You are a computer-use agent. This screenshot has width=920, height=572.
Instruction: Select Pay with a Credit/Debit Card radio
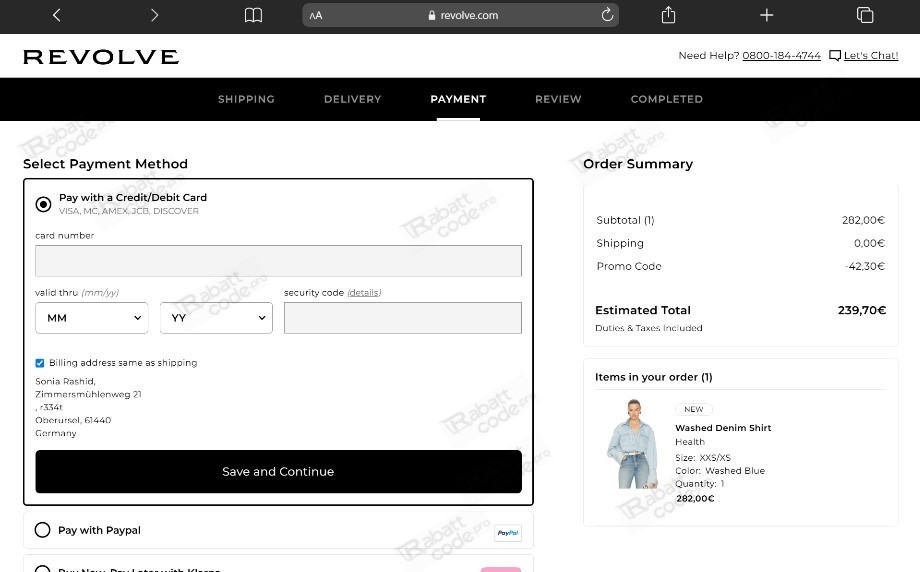[43, 204]
